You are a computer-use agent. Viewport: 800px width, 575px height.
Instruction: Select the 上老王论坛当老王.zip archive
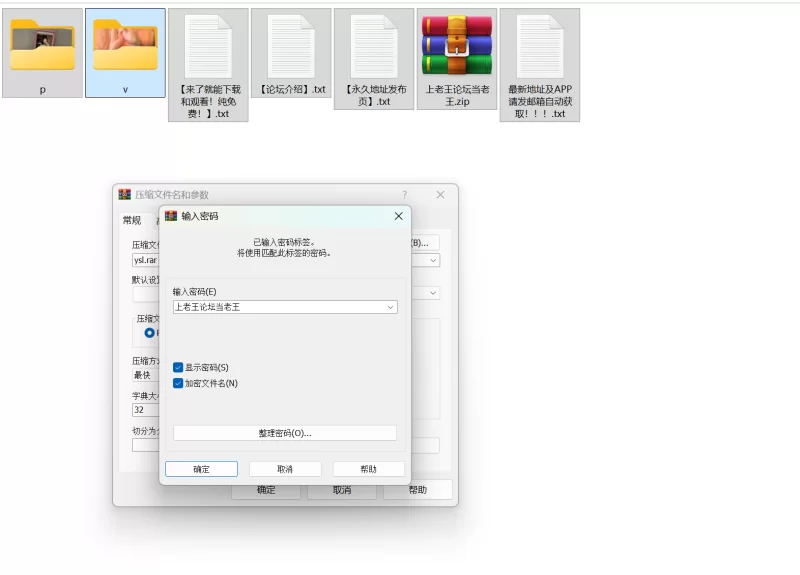tap(457, 59)
